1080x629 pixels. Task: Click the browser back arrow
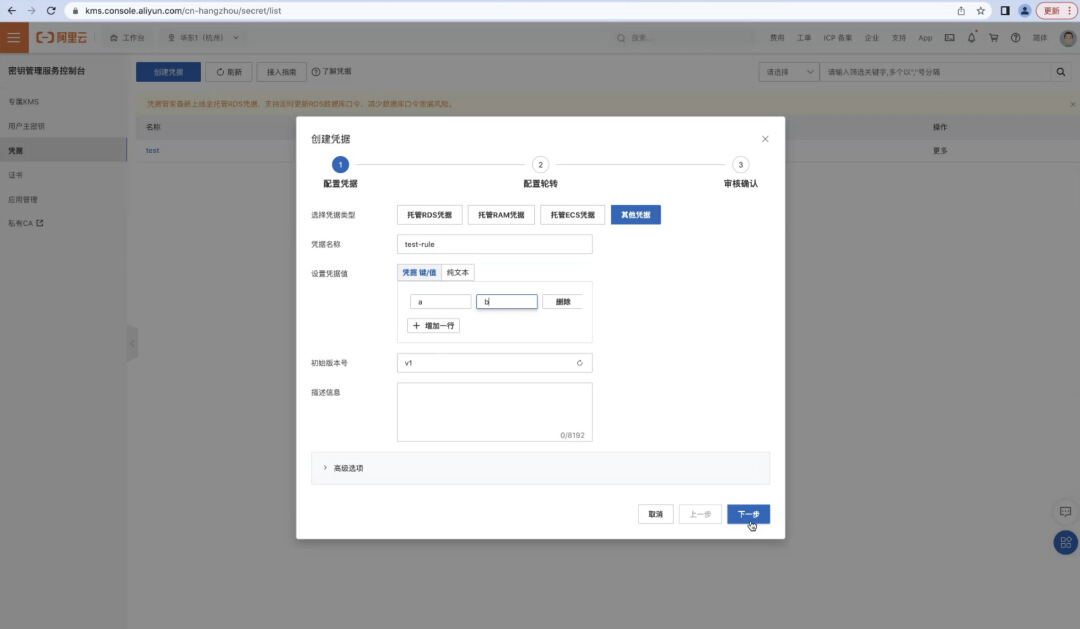12,10
